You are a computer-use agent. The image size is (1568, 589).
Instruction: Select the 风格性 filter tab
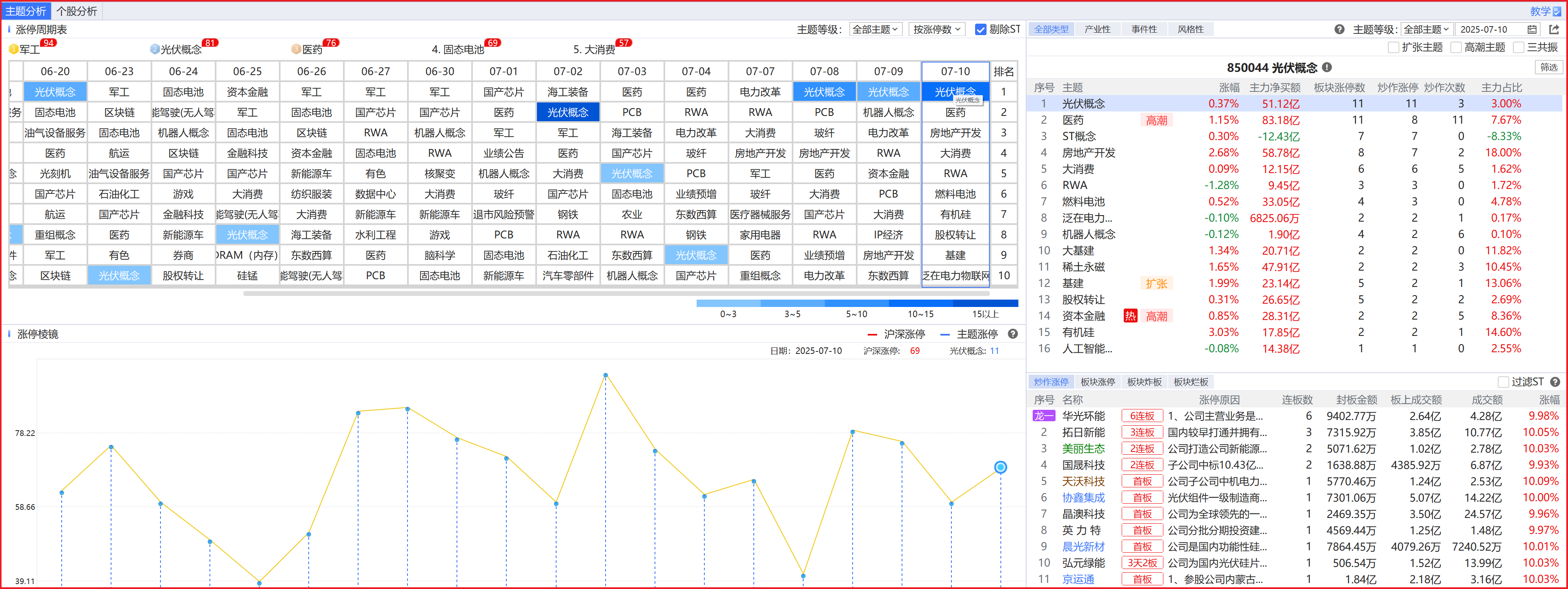click(1191, 29)
